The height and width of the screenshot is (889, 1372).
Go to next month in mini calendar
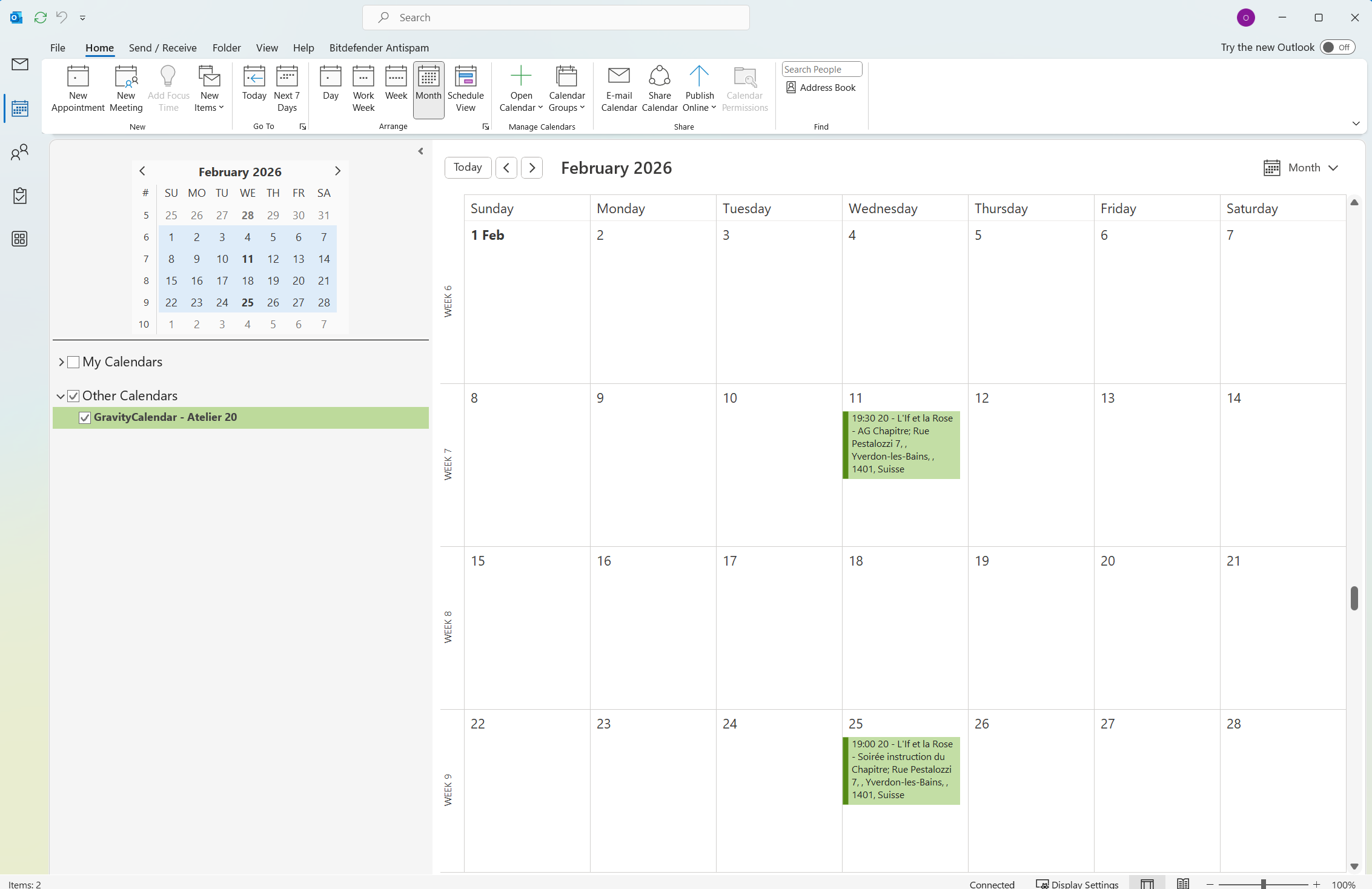(x=337, y=171)
